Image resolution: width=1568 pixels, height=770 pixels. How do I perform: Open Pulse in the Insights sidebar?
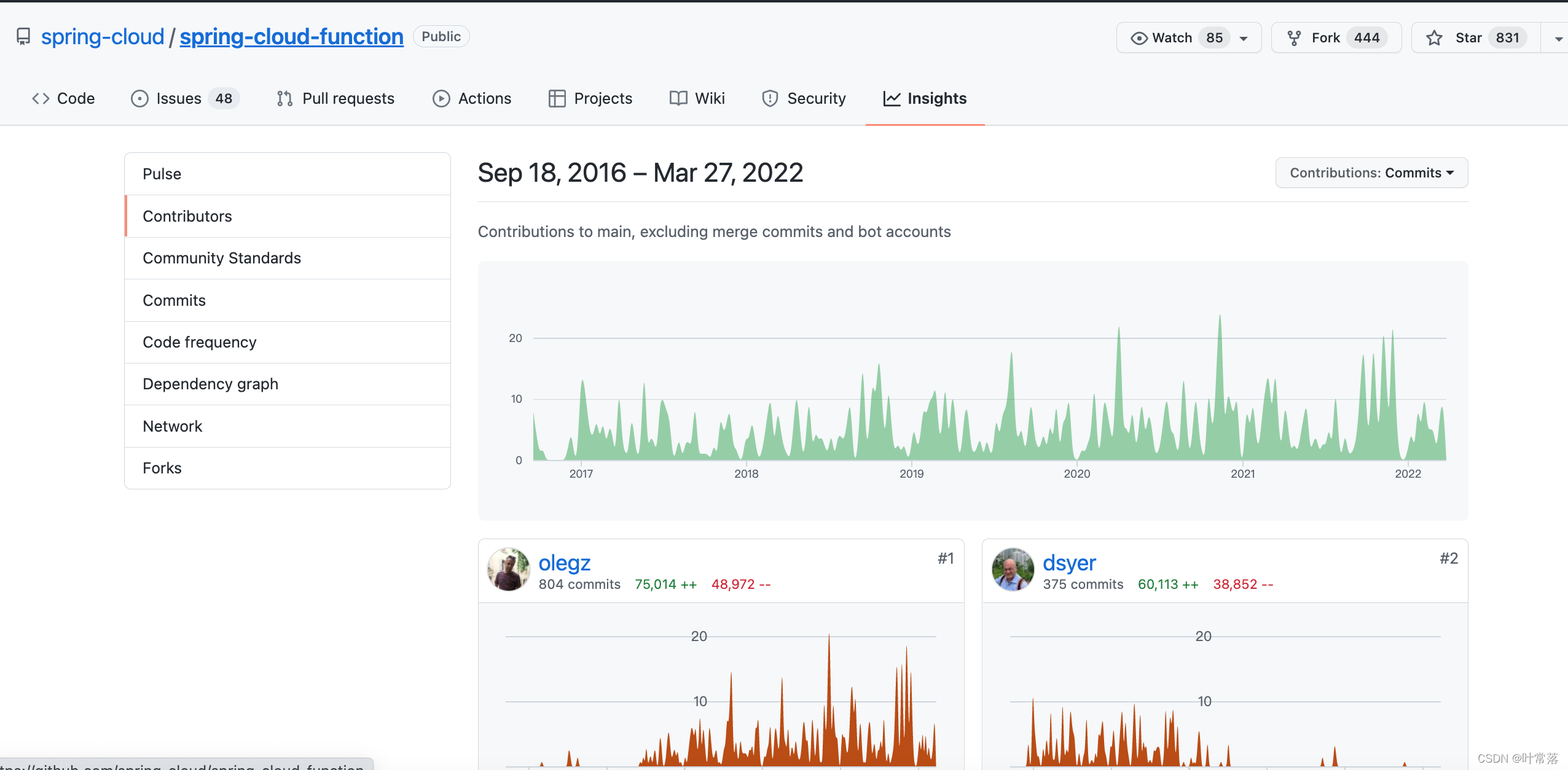point(288,174)
